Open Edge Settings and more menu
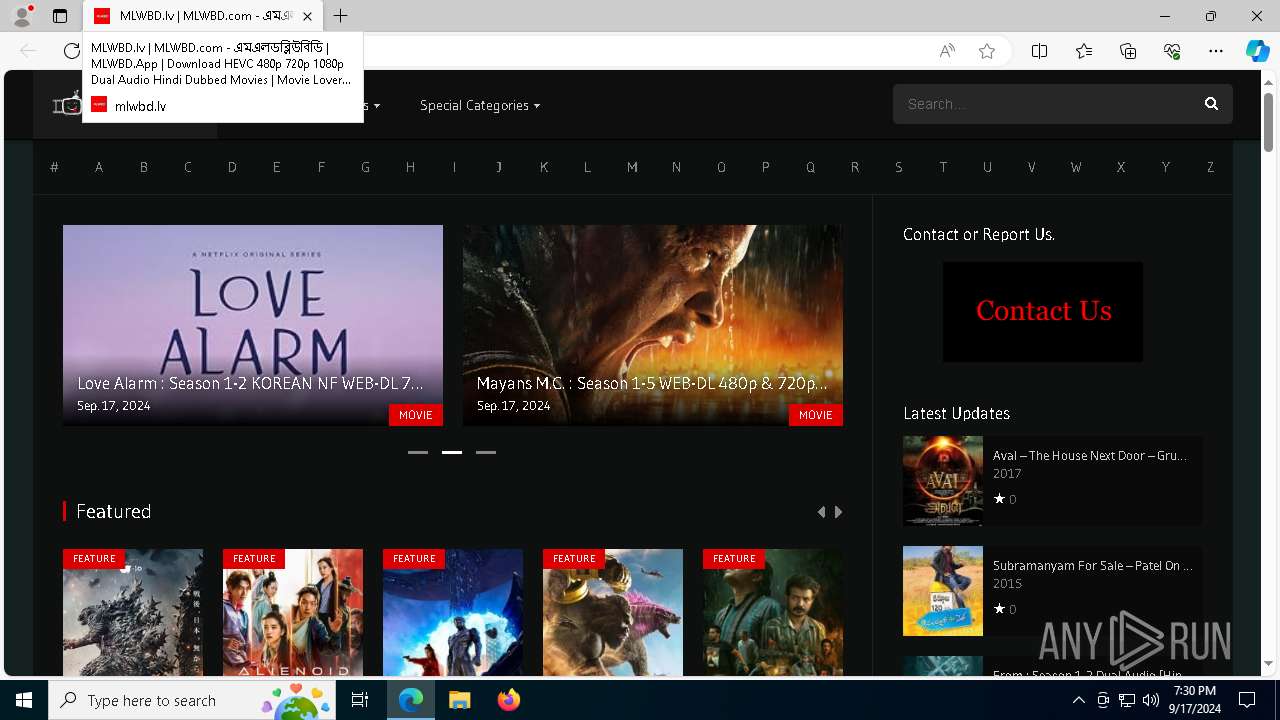The height and width of the screenshot is (720, 1280). pyautogui.click(x=1216, y=51)
